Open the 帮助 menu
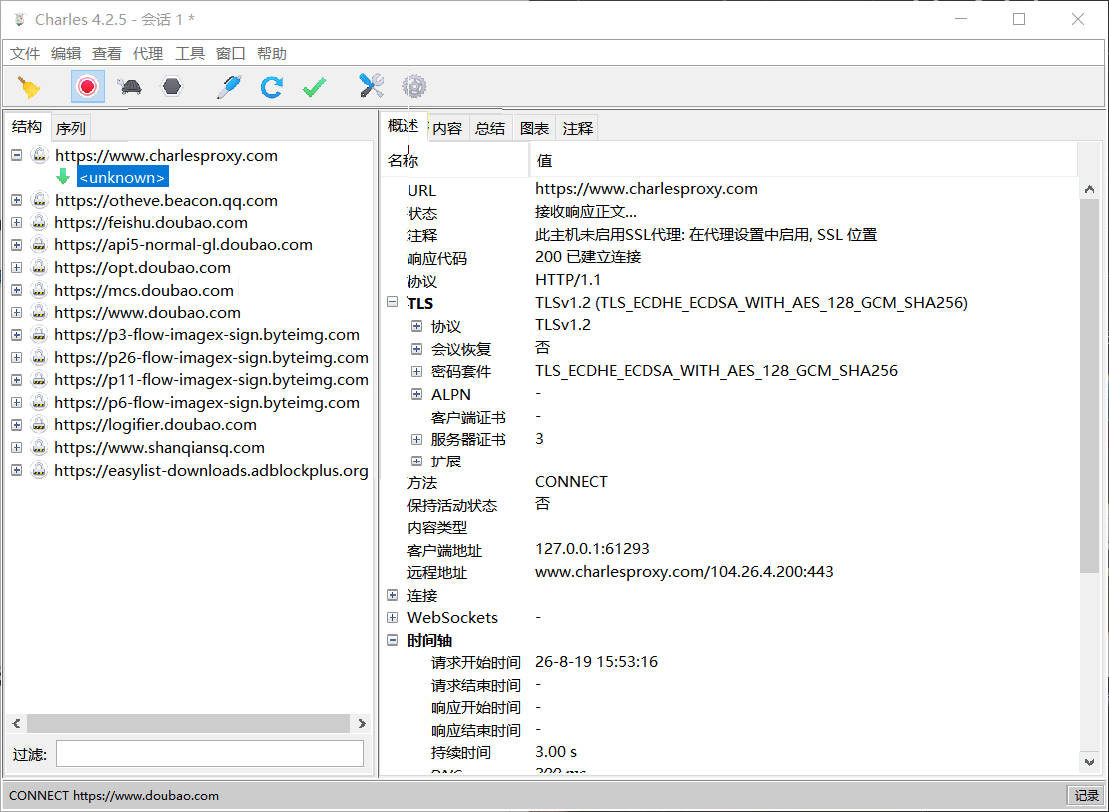Viewport: 1109px width, 812px height. click(272, 54)
